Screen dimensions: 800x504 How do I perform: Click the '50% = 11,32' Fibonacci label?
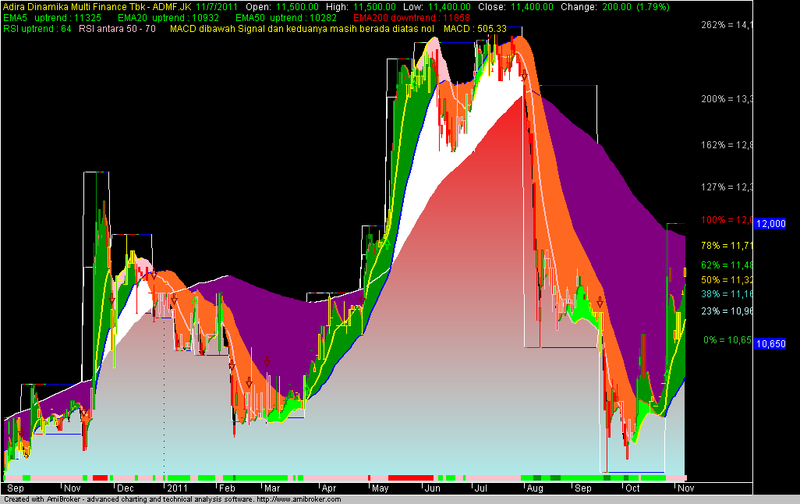(x=727, y=280)
